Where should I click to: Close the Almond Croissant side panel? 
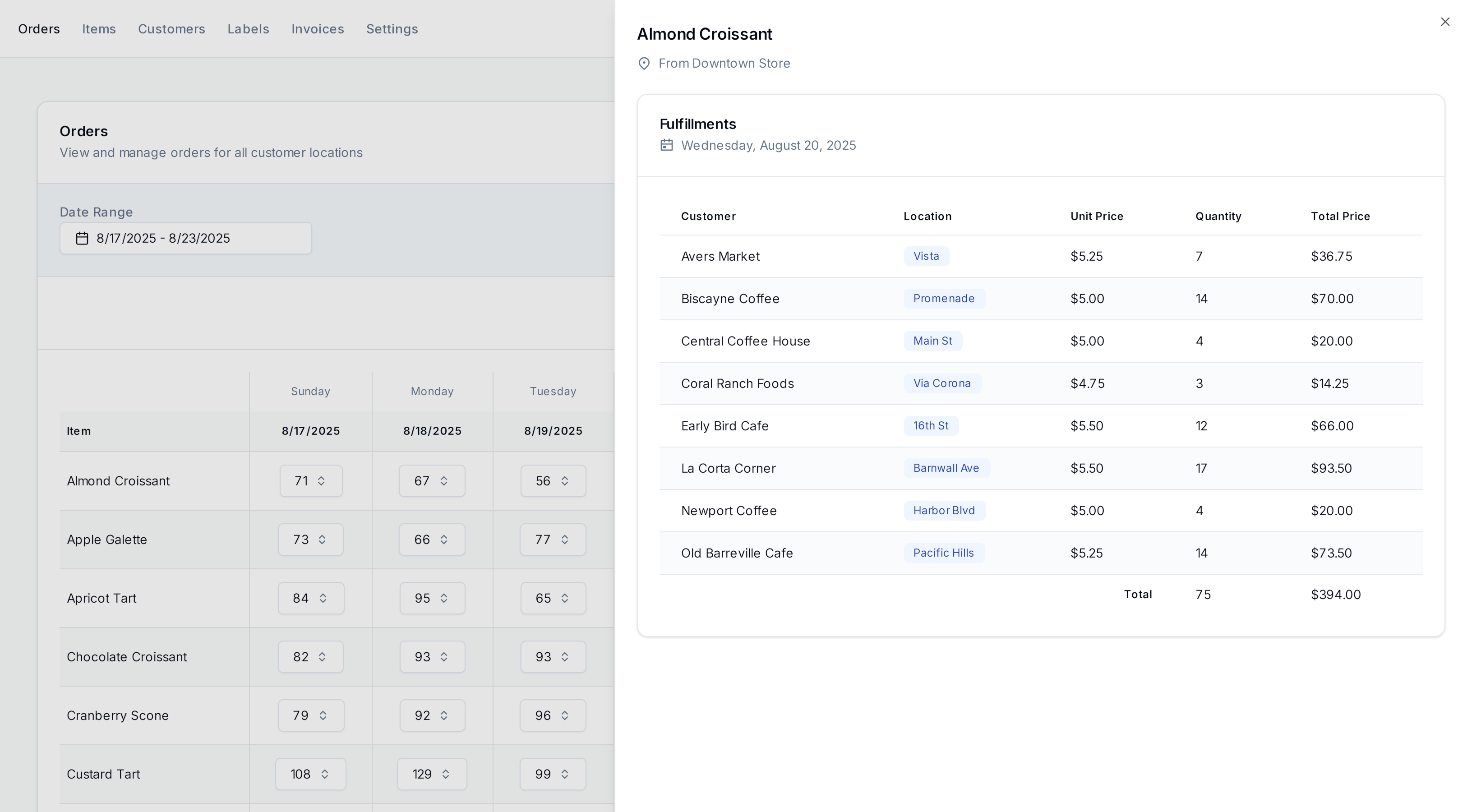click(1445, 22)
